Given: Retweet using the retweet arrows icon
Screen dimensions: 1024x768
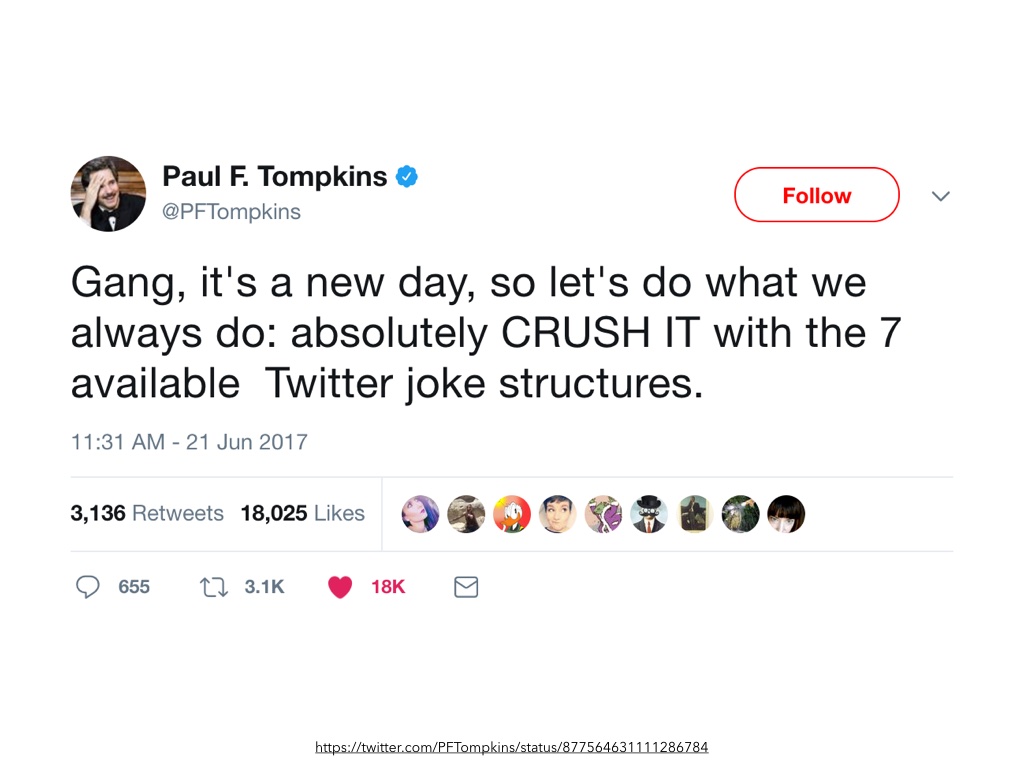Looking at the screenshot, I should tap(212, 587).
